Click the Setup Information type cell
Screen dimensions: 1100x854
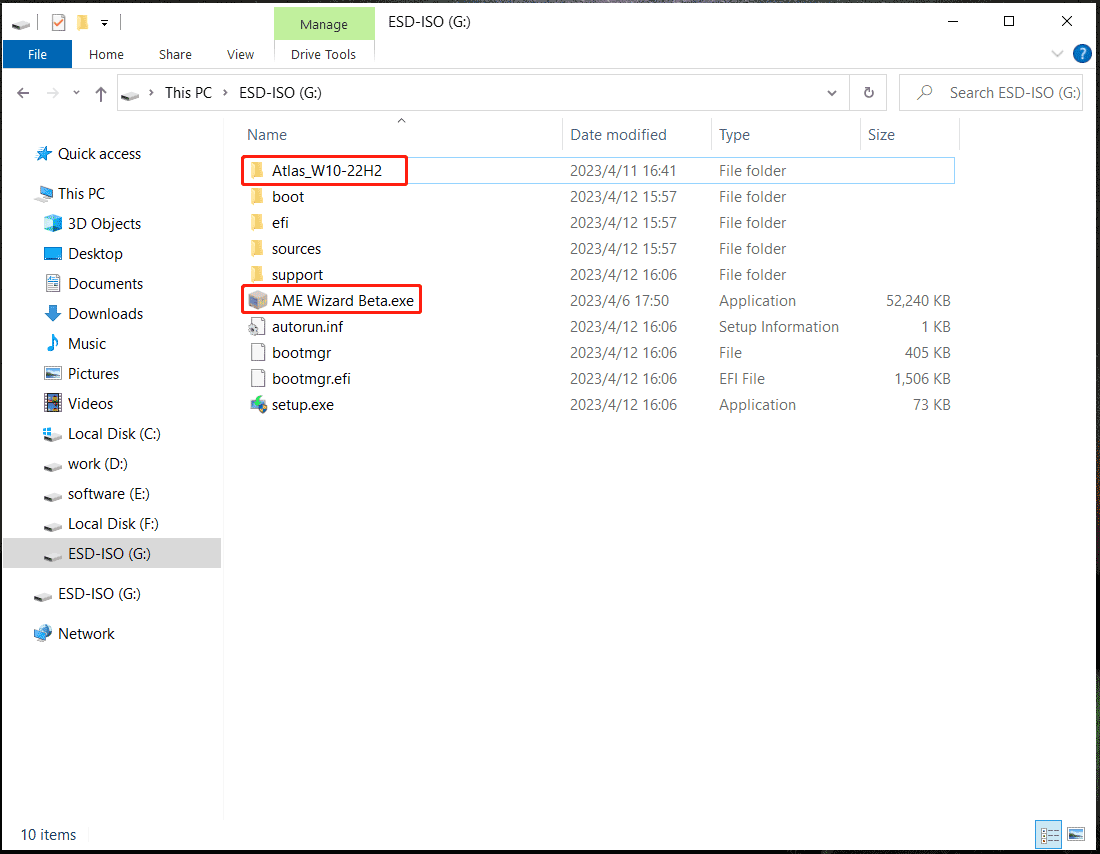tap(779, 326)
